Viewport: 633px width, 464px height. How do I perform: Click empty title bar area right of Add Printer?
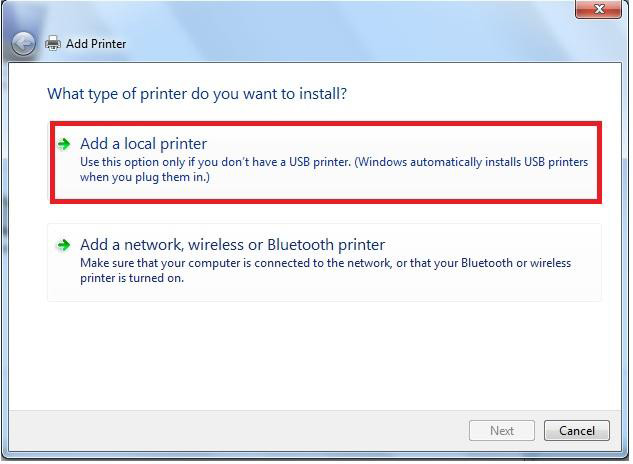(347, 43)
